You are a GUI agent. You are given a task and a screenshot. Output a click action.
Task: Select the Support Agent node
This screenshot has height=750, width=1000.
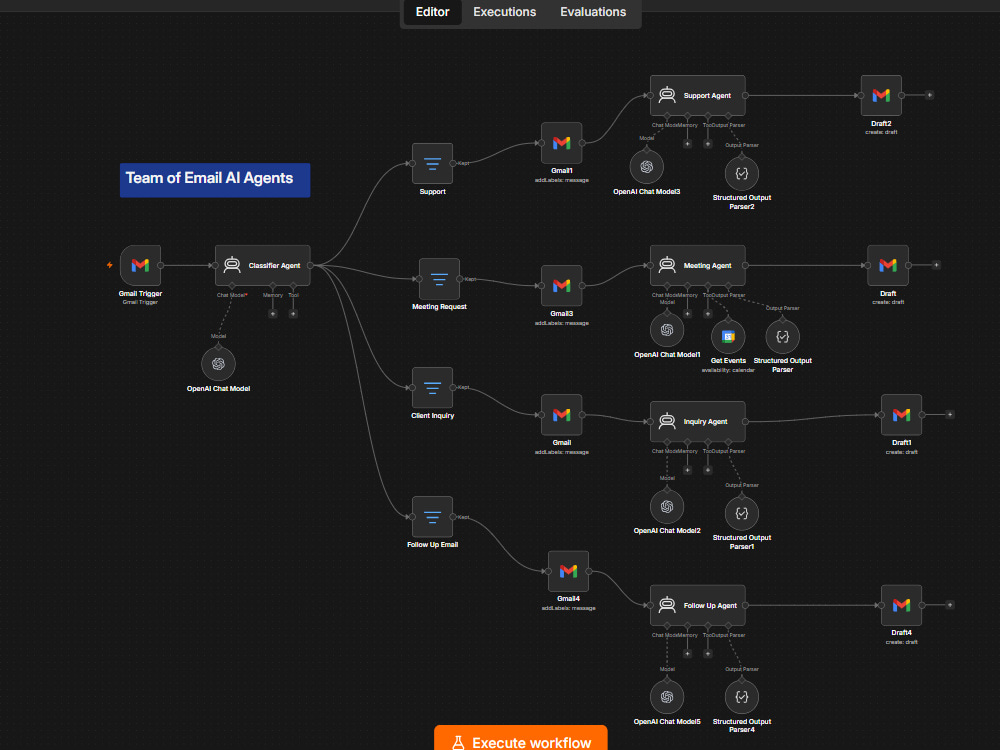[698, 96]
